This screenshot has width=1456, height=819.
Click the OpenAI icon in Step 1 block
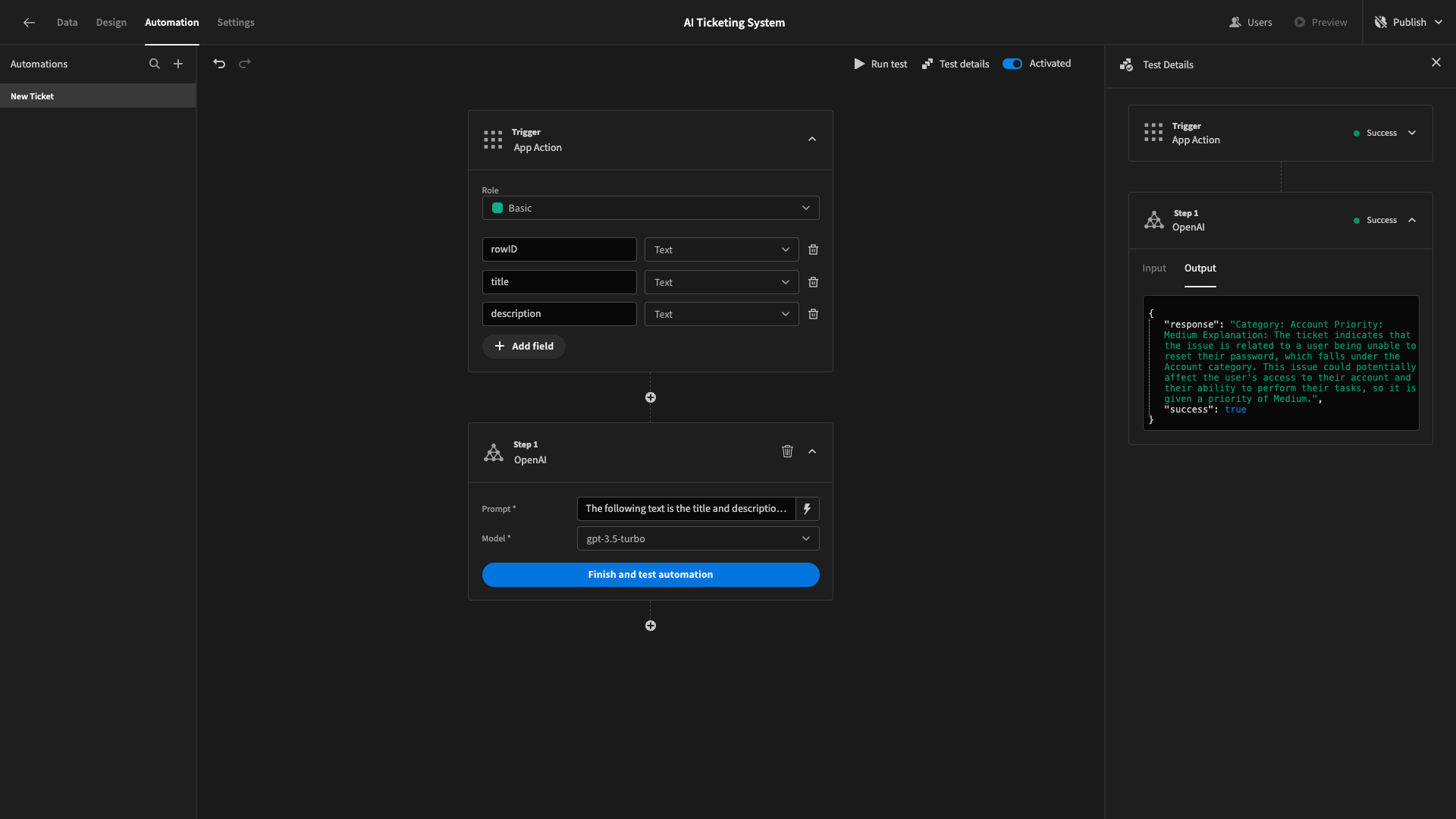point(494,453)
